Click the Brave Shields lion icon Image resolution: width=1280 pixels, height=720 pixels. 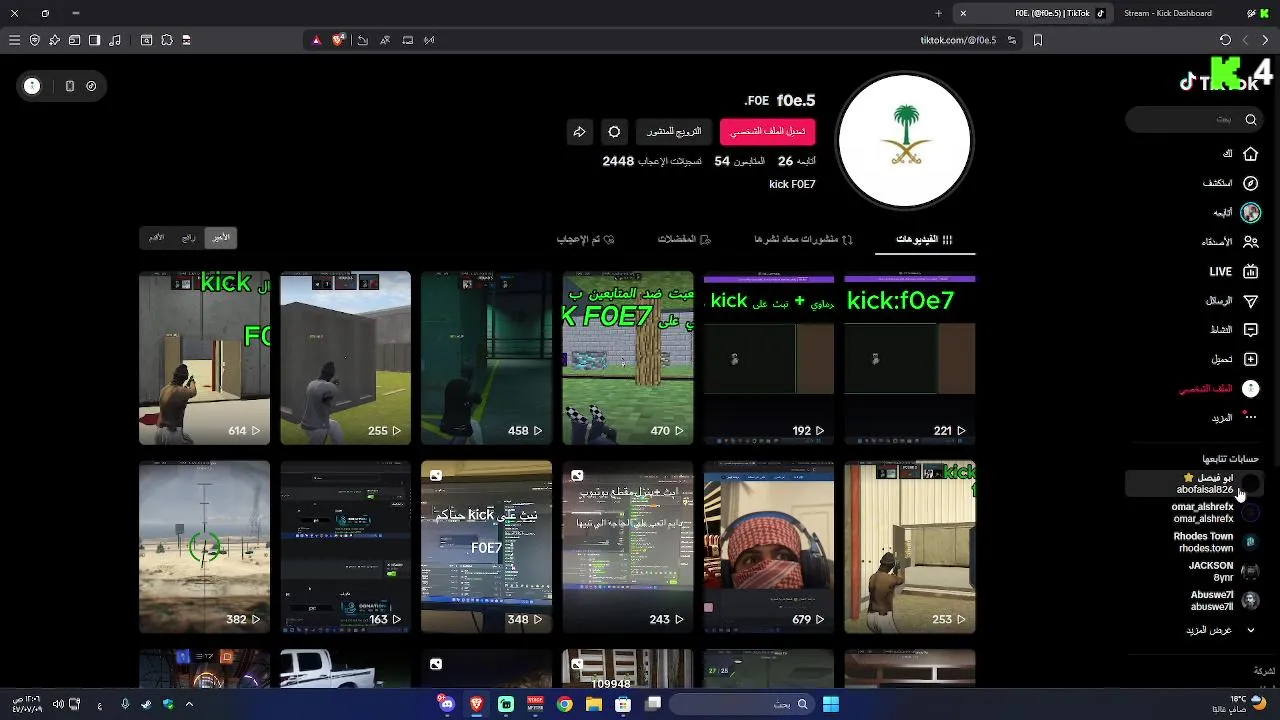coord(338,40)
